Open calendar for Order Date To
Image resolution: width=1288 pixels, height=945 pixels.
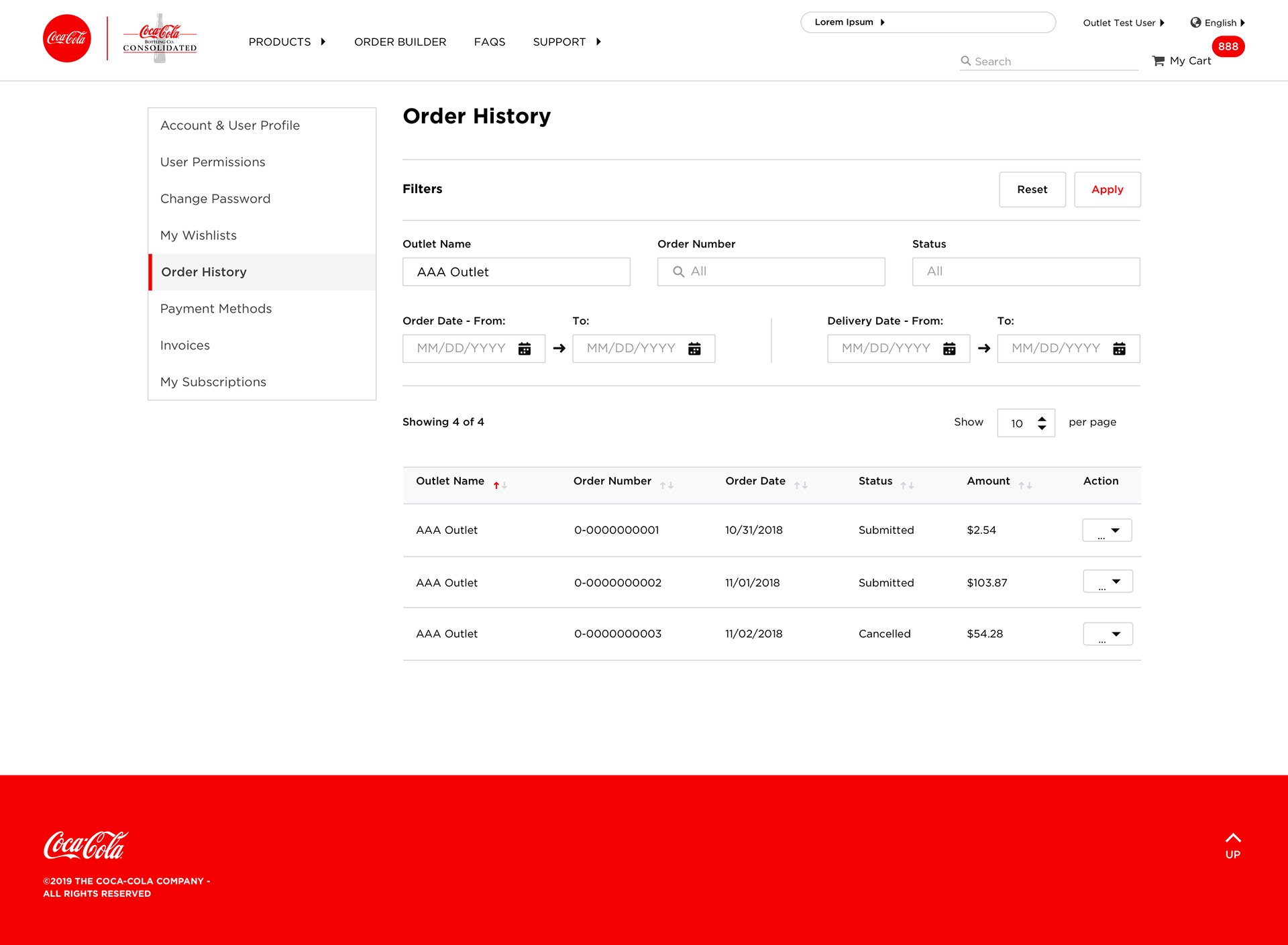694,349
